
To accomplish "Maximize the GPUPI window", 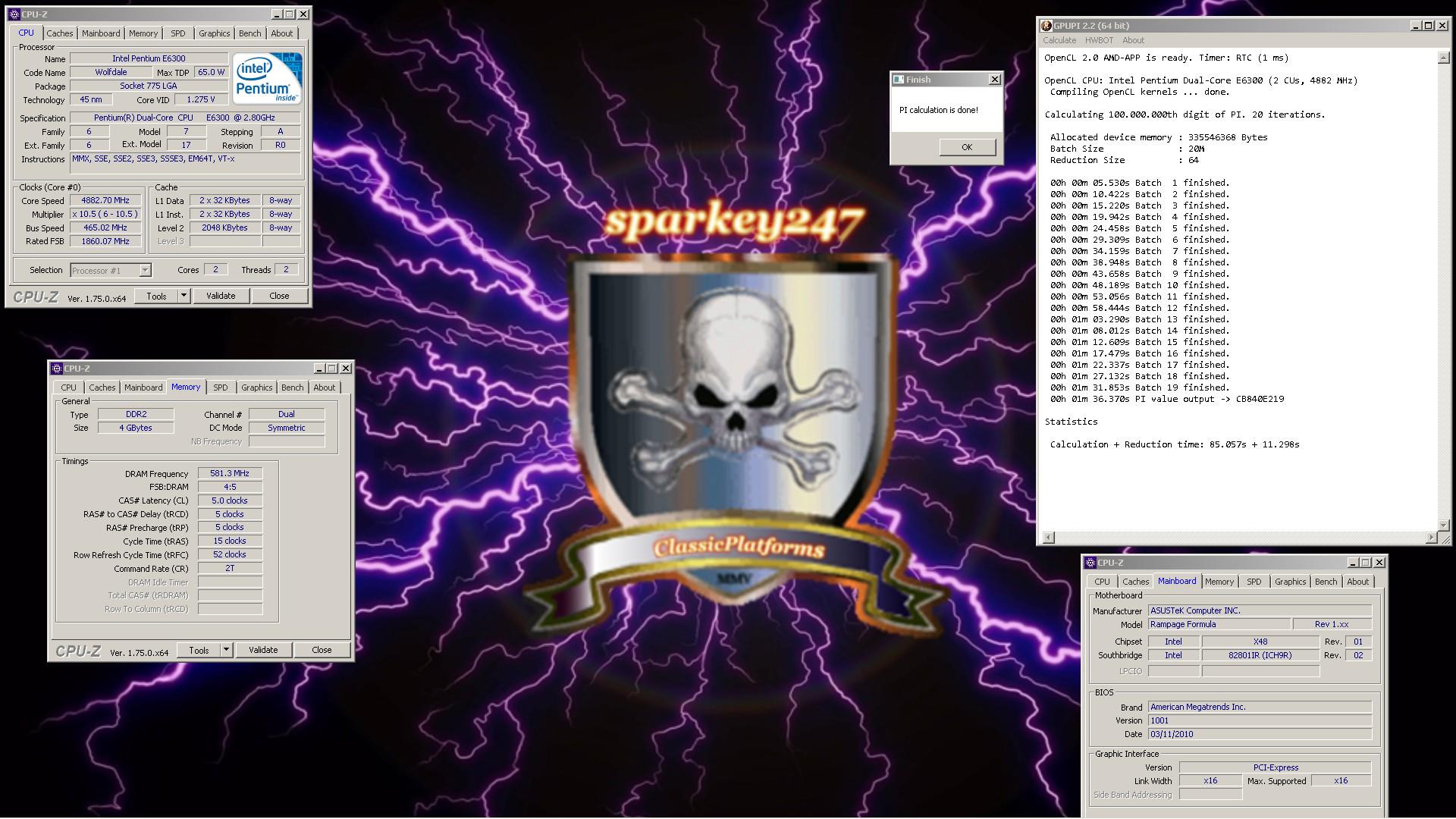I will pos(1429,26).
